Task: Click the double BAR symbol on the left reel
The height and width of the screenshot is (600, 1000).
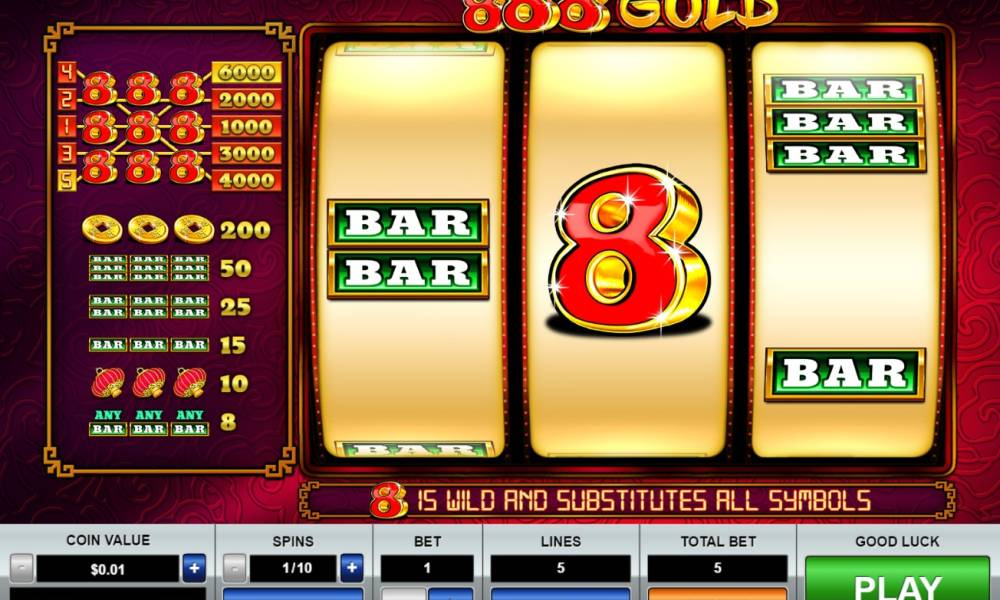Action: tap(408, 249)
